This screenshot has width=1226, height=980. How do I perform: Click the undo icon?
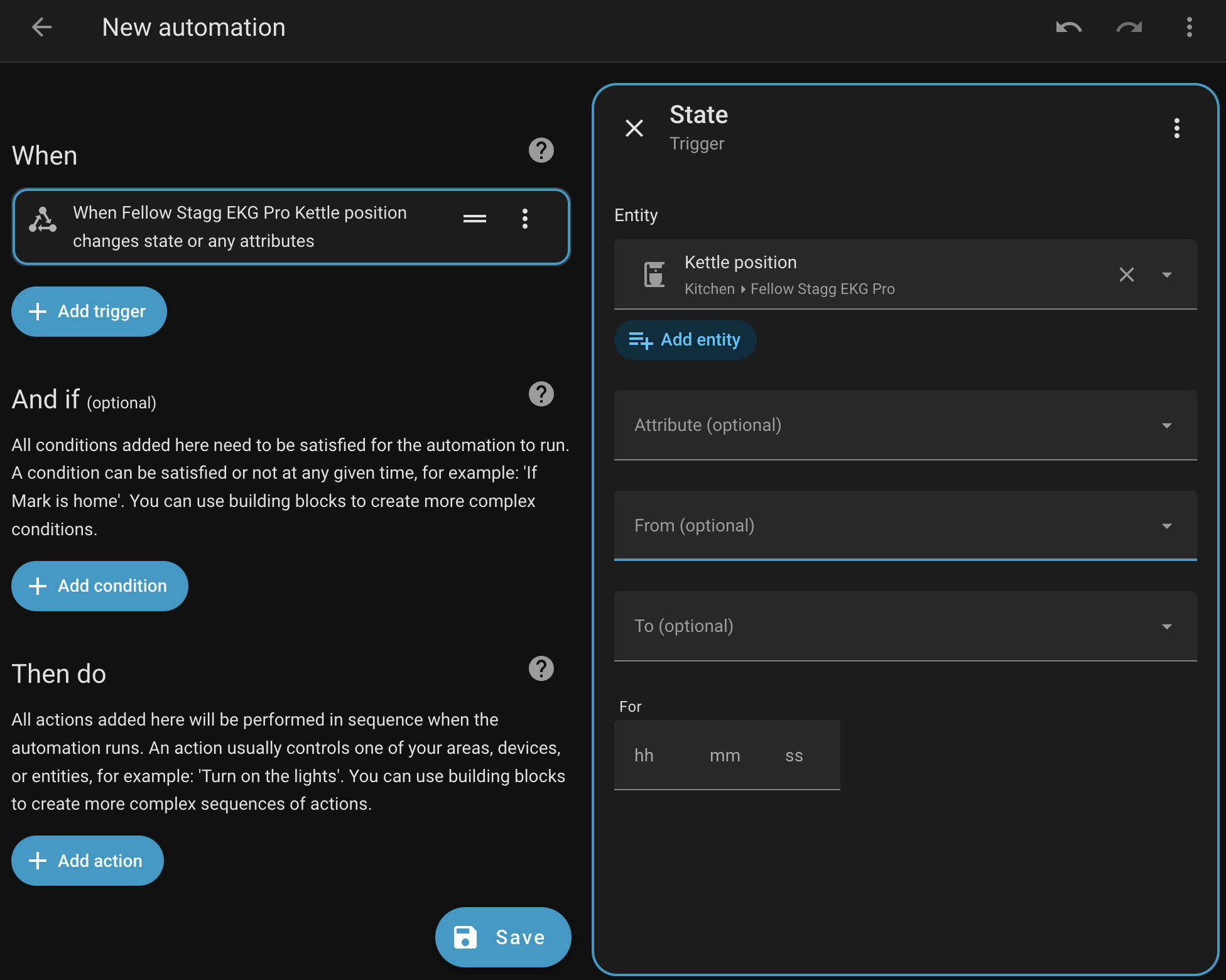tap(1069, 27)
